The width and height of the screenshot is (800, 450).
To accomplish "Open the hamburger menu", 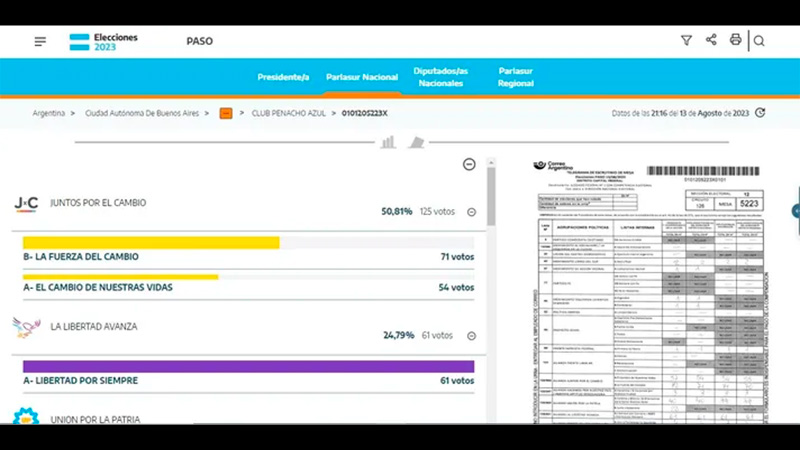I will coord(40,42).
